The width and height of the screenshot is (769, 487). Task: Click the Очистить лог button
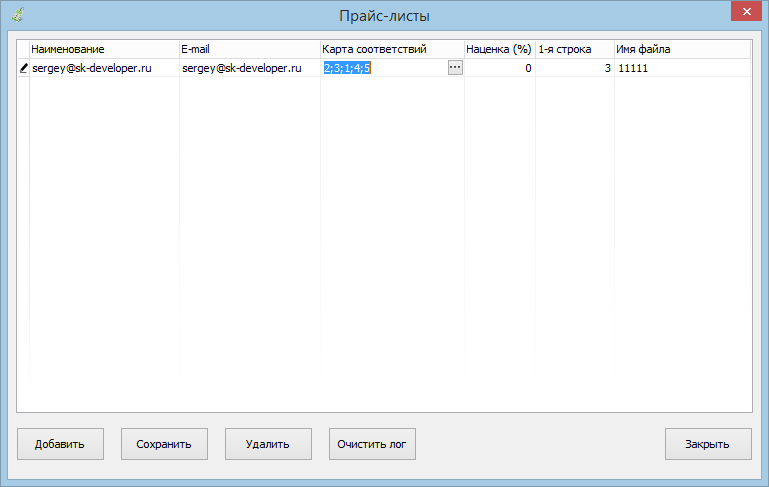click(x=372, y=444)
